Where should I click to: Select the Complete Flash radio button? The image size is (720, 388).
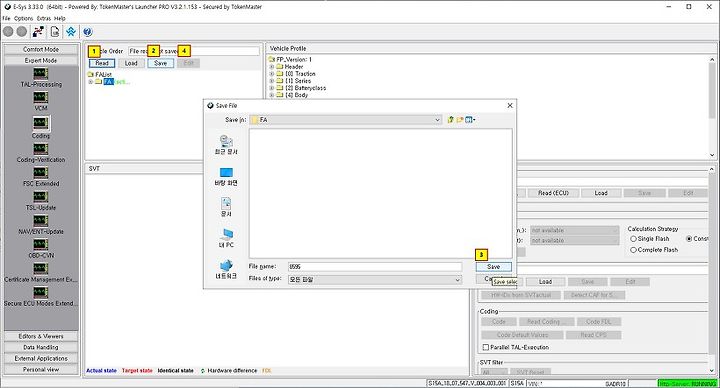pyautogui.click(x=633, y=250)
